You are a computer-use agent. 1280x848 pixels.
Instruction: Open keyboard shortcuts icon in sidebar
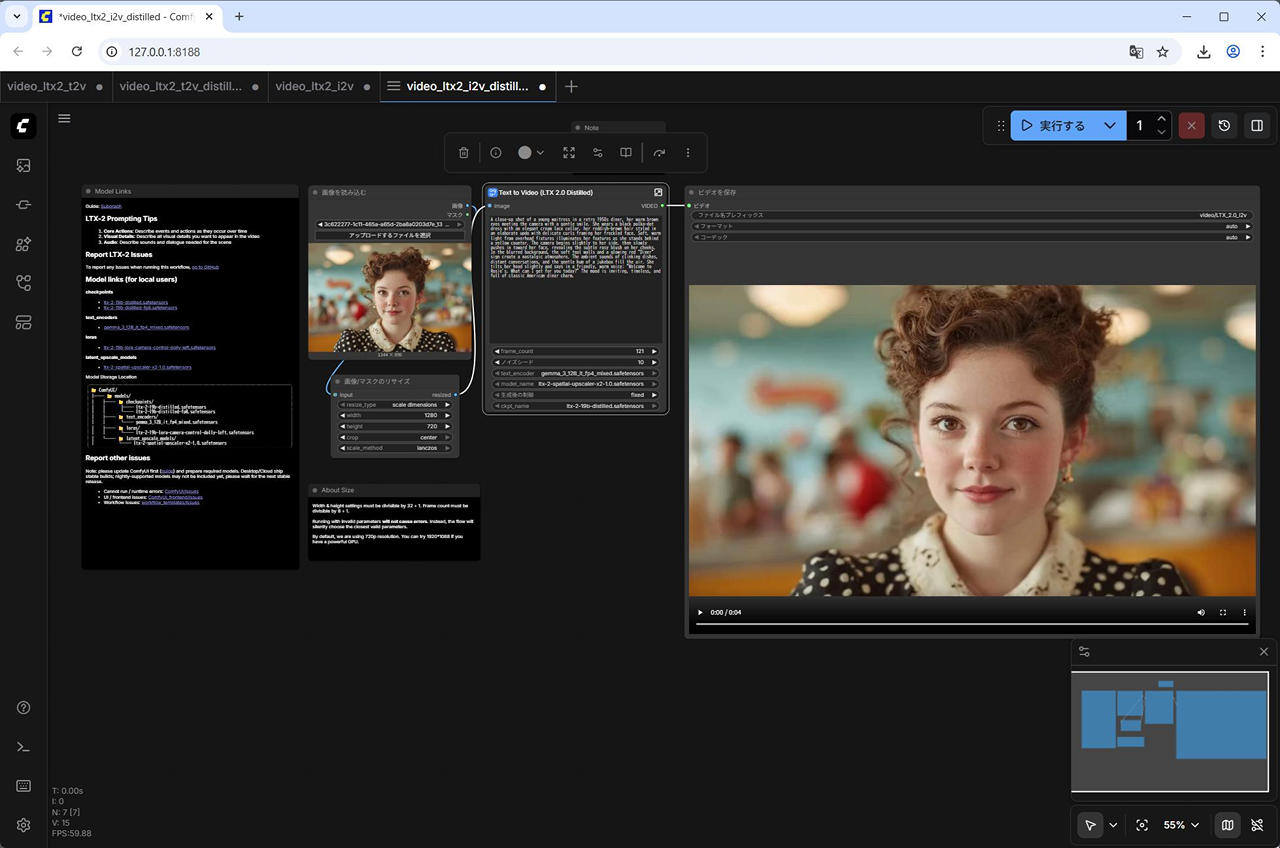[24, 786]
